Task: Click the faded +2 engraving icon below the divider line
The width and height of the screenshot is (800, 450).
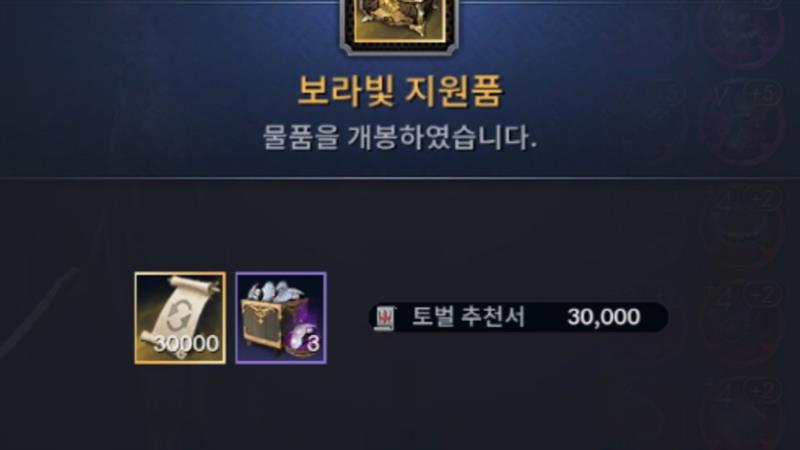Action: point(742,227)
